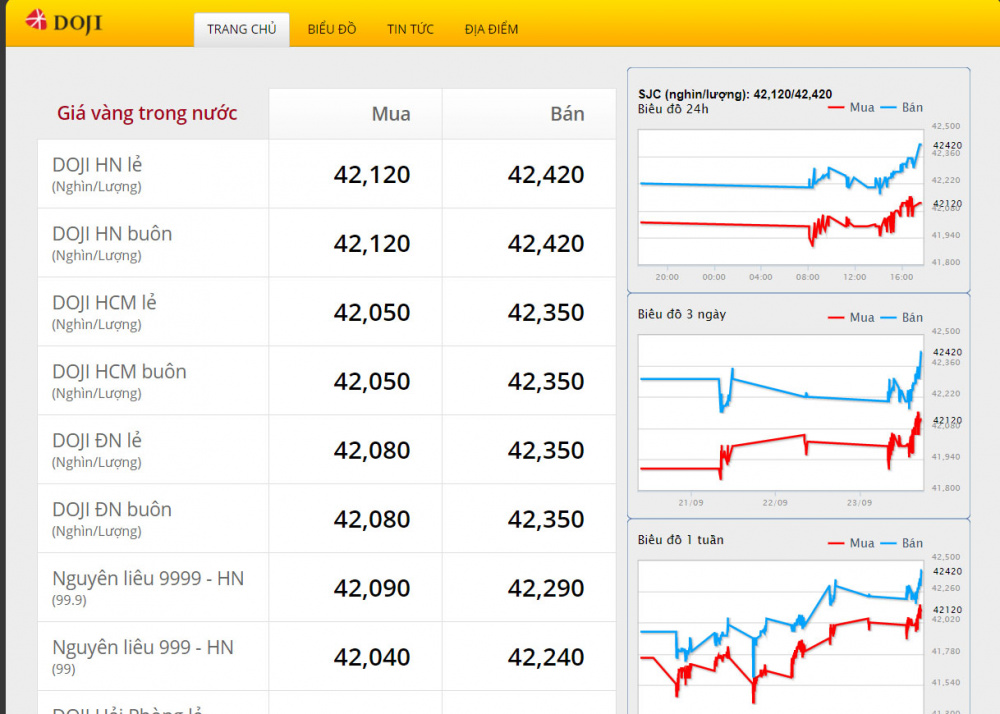Viewport: 1000px width, 714px height.
Task: Click 23/09 tick on 3 ngày chart
Action: [x=859, y=503]
